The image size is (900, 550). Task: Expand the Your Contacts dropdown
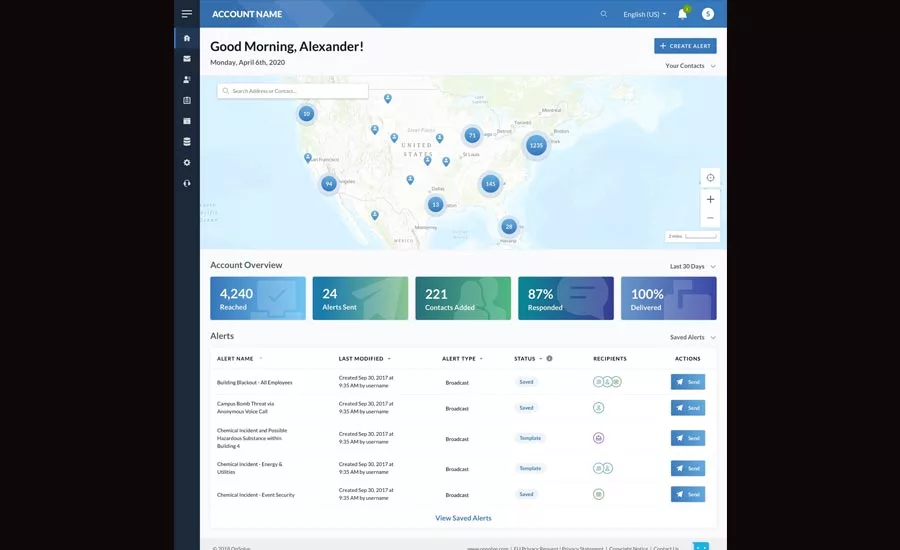pos(690,66)
